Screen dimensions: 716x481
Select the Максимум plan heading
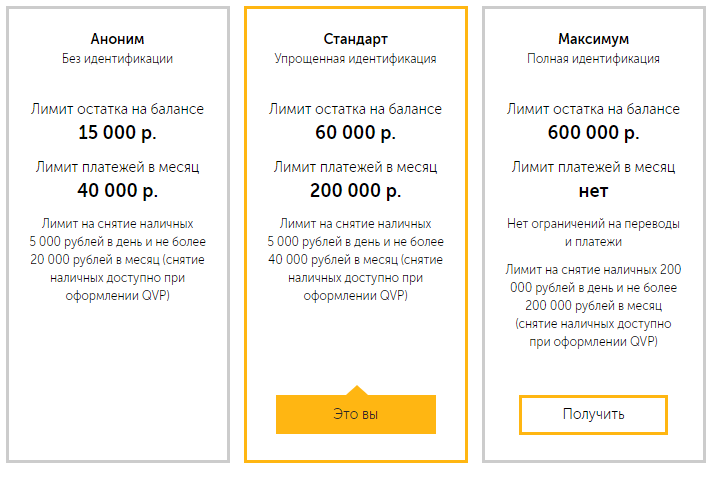[x=593, y=39]
